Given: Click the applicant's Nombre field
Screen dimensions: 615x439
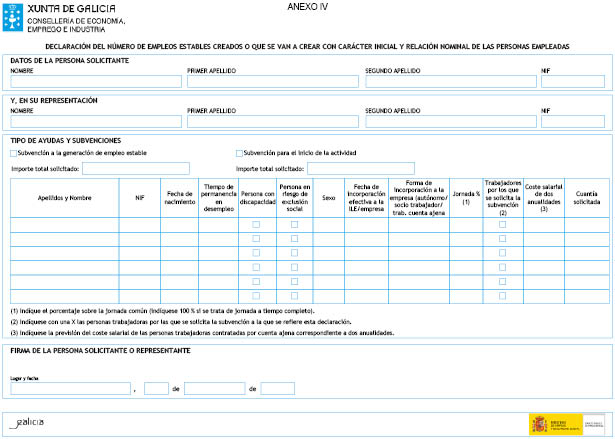Looking at the screenshot, I should (x=96, y=82).
